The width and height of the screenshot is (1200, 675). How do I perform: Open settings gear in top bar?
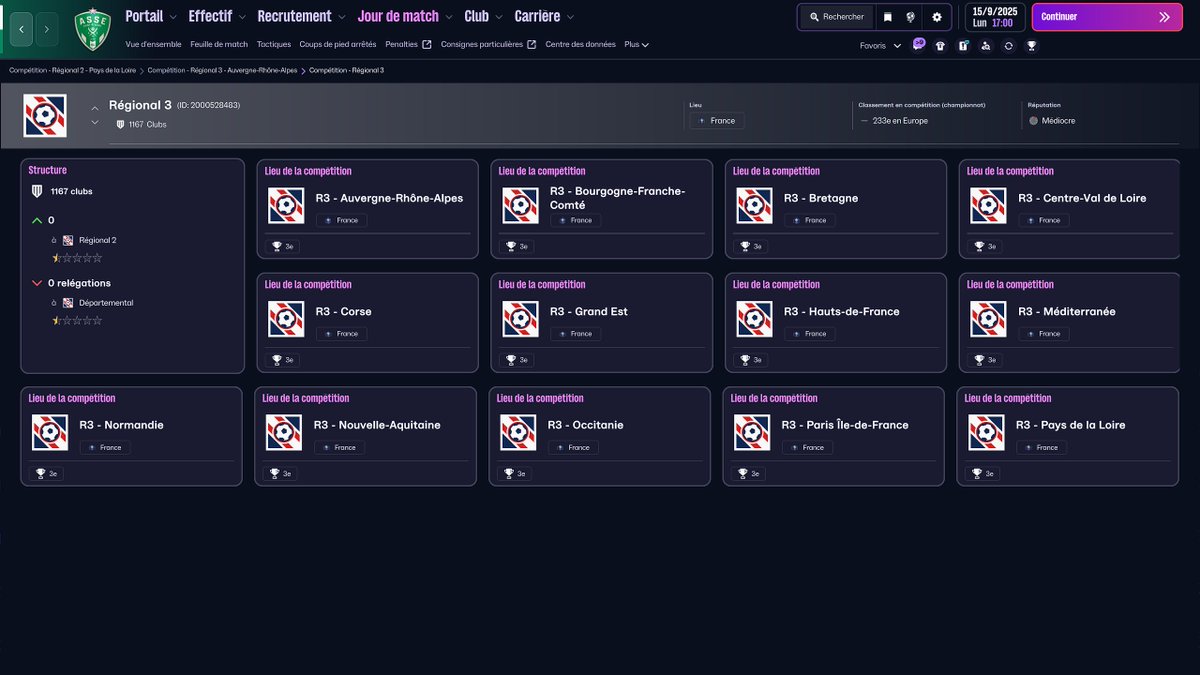pyautogui.click(x=937, y=17)
